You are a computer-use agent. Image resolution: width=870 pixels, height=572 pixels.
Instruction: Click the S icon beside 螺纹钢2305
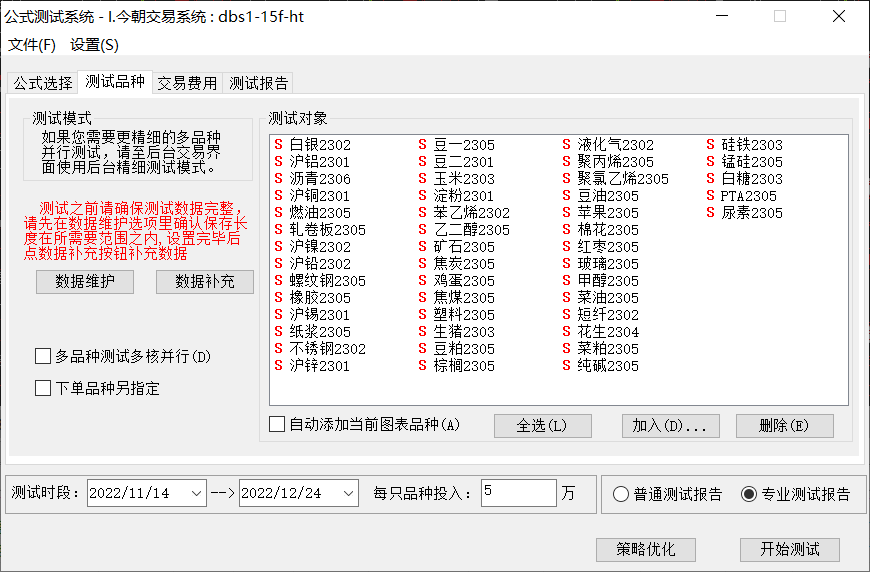tap(279, 281)
